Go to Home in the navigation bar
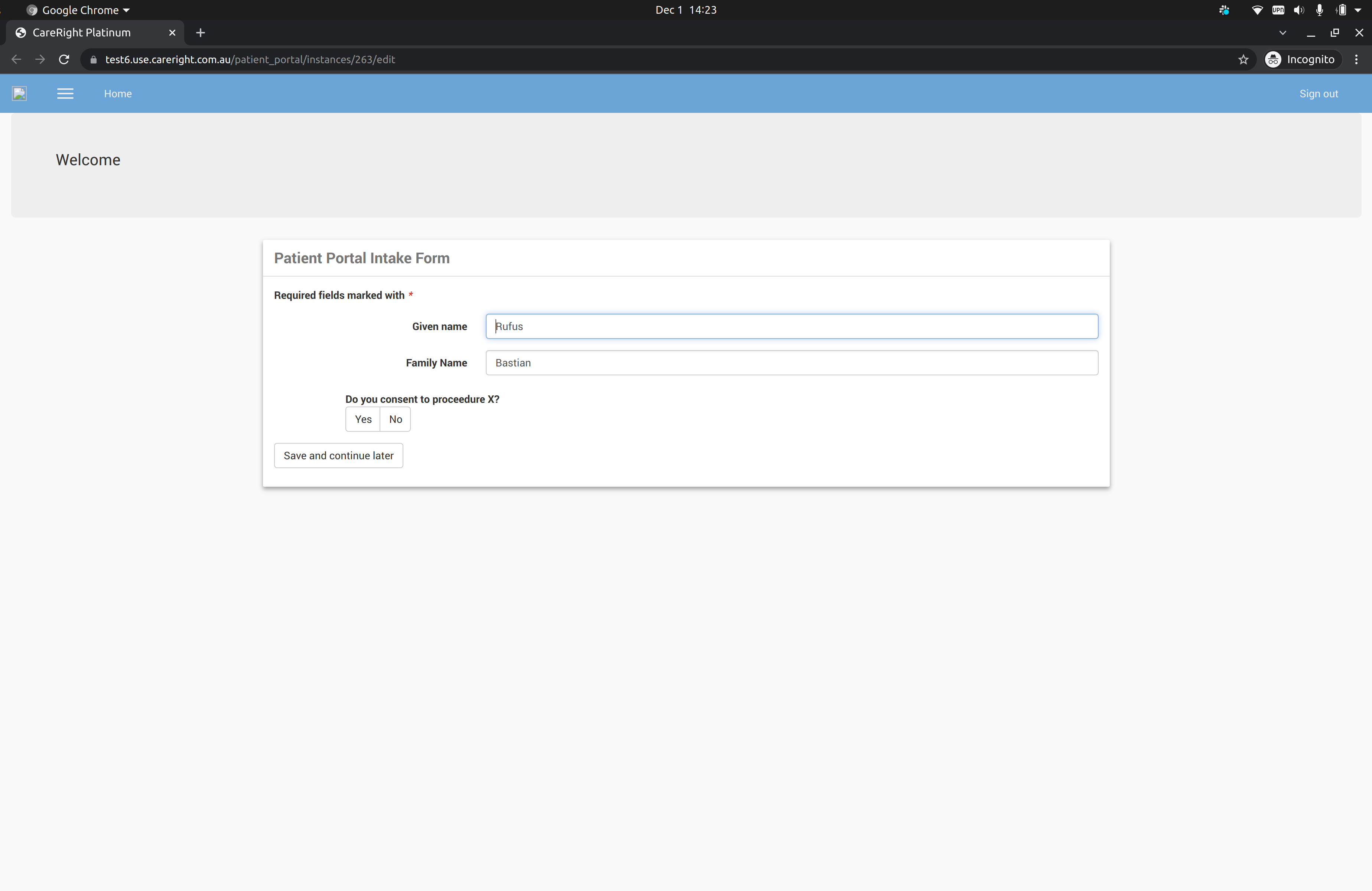1372x891 pixels. point(118,93)
